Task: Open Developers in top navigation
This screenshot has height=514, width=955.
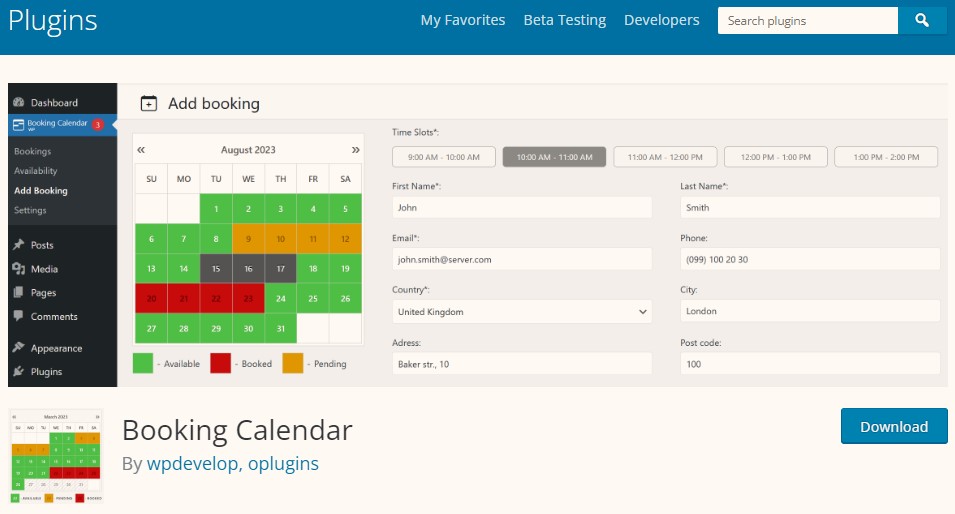Action: pos(661,20)
